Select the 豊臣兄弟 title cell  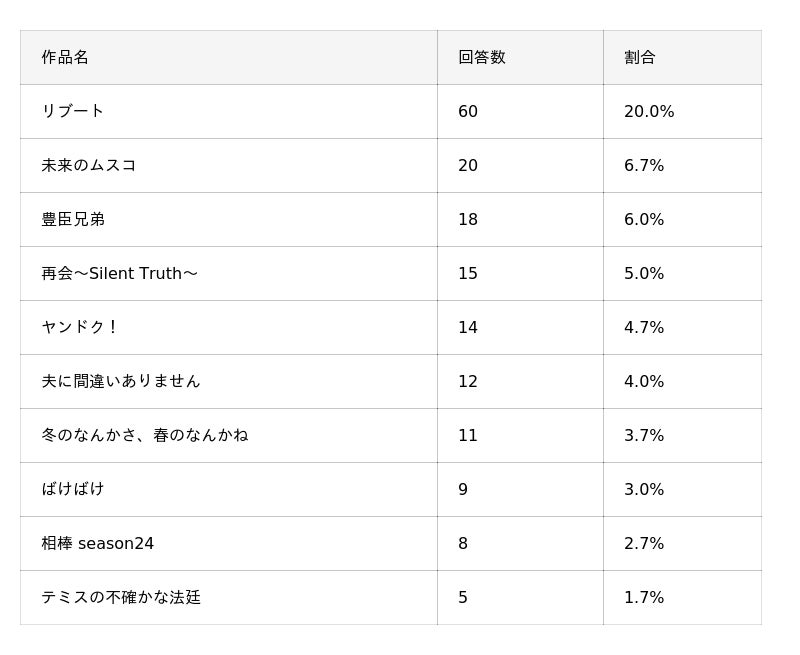(x=73, y=219)
